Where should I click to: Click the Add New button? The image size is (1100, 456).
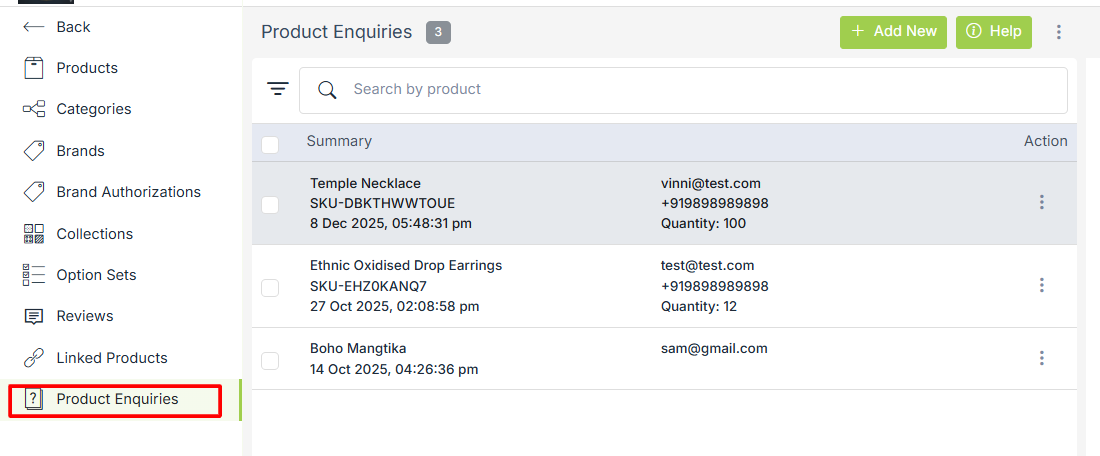click(893, 32)
